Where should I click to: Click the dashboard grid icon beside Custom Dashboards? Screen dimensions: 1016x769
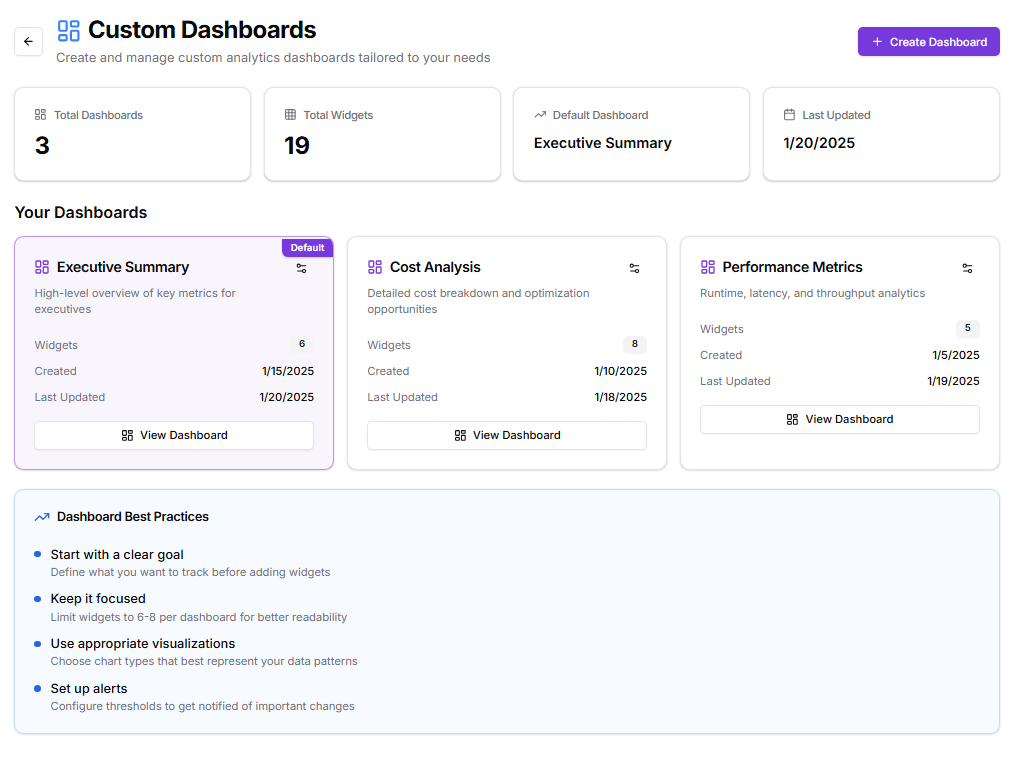pos(68,30)
